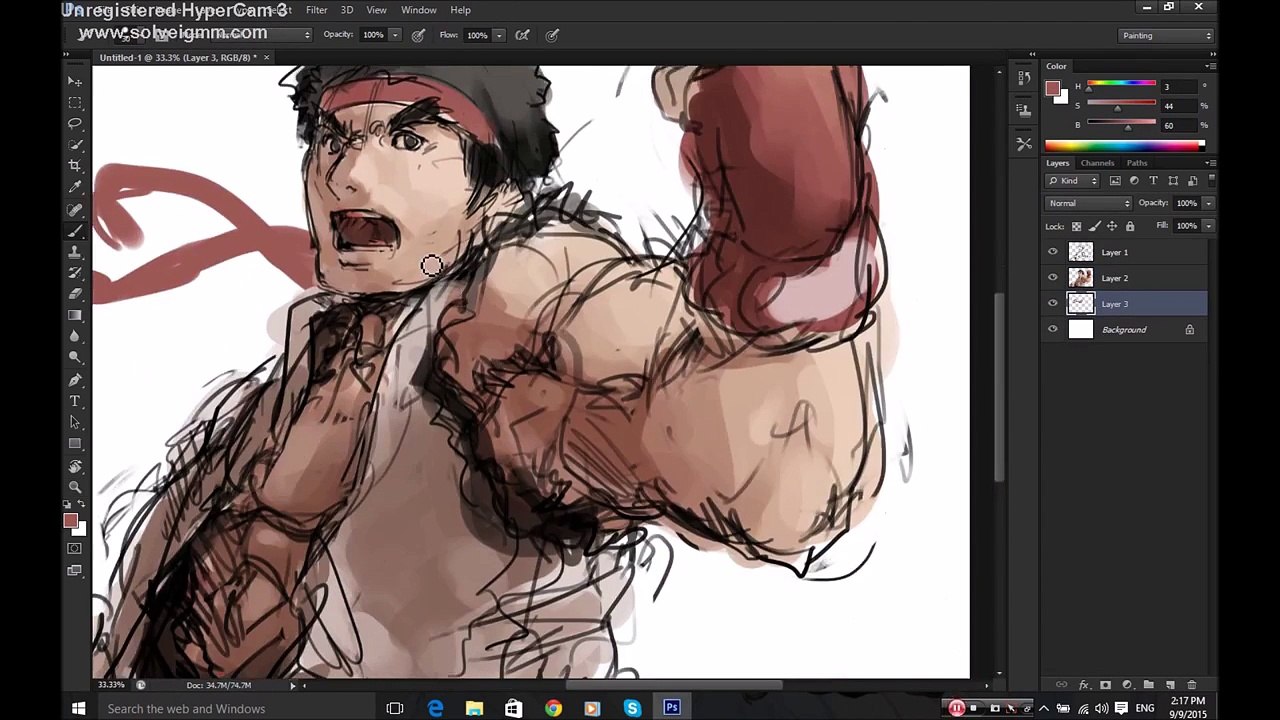Screen dimensions: 1280x720
Task: Toggle layer filtering switch on or off
Action: point(1211,181)
